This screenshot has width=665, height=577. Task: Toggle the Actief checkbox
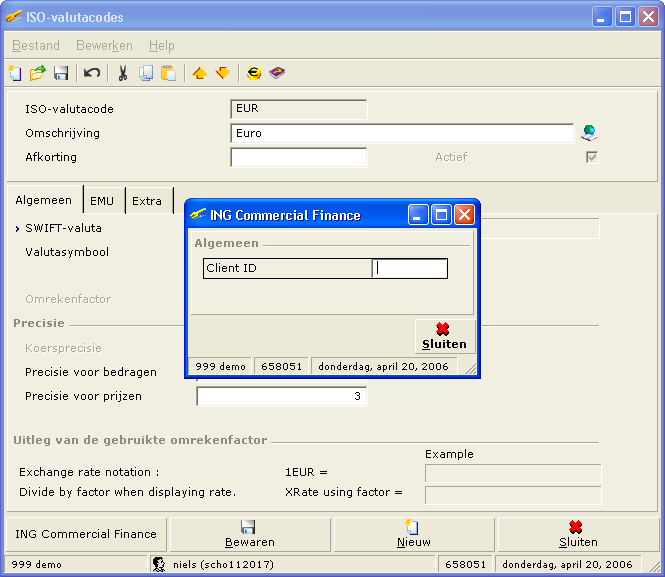coord(592,157)
